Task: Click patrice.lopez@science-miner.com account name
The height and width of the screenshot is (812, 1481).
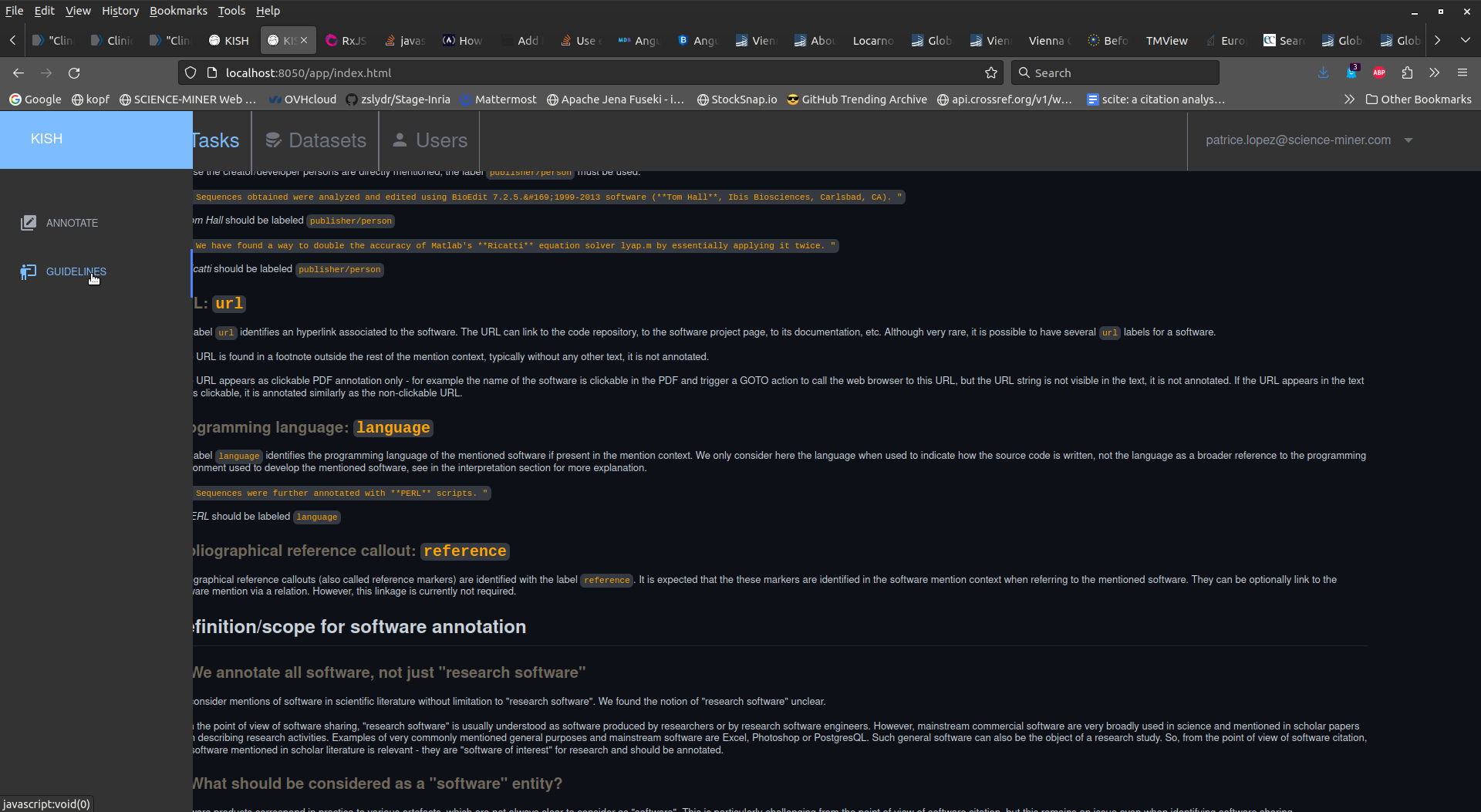Action: coord(1298,140)
